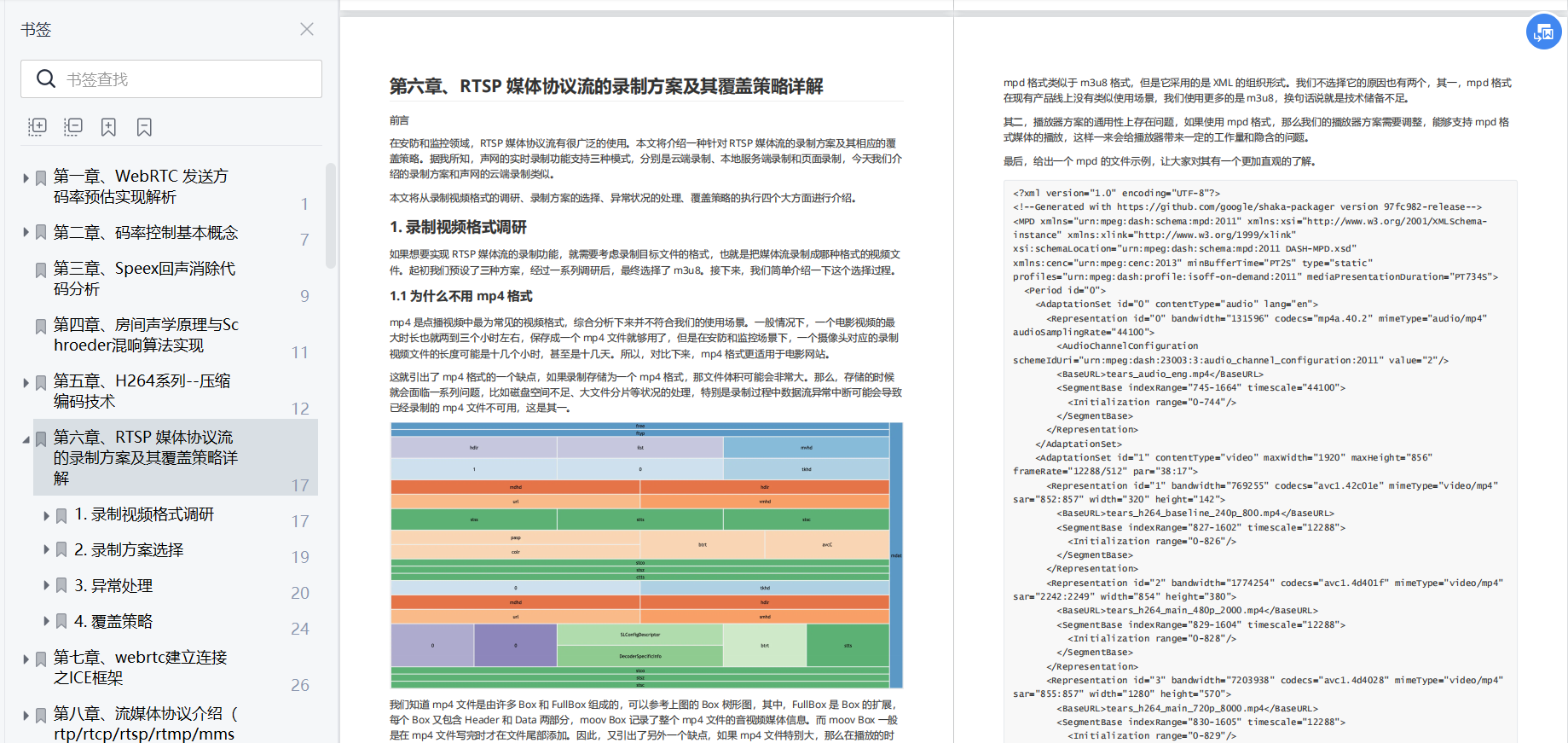Click the mp4 Box tree diagram
The image size is (1568, 743).
(646, 555)
